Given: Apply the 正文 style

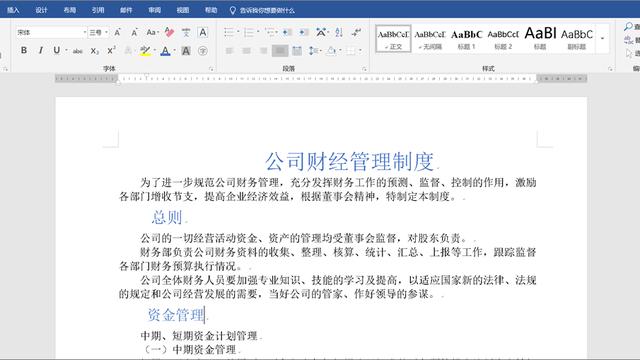Looking at the screenshot, I should [x=393, y=39].
